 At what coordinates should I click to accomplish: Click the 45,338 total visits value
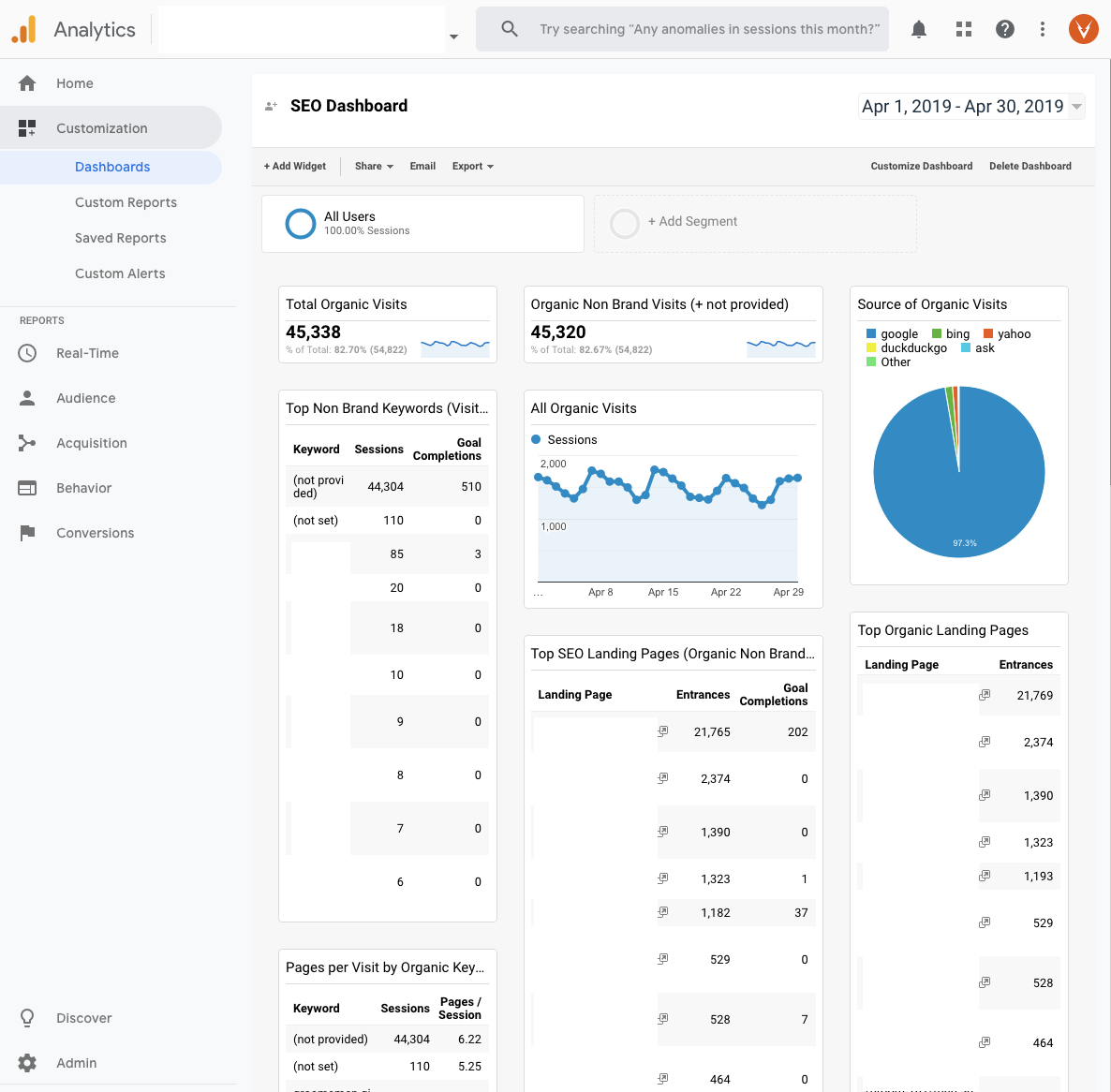click(x=313, y=332)
